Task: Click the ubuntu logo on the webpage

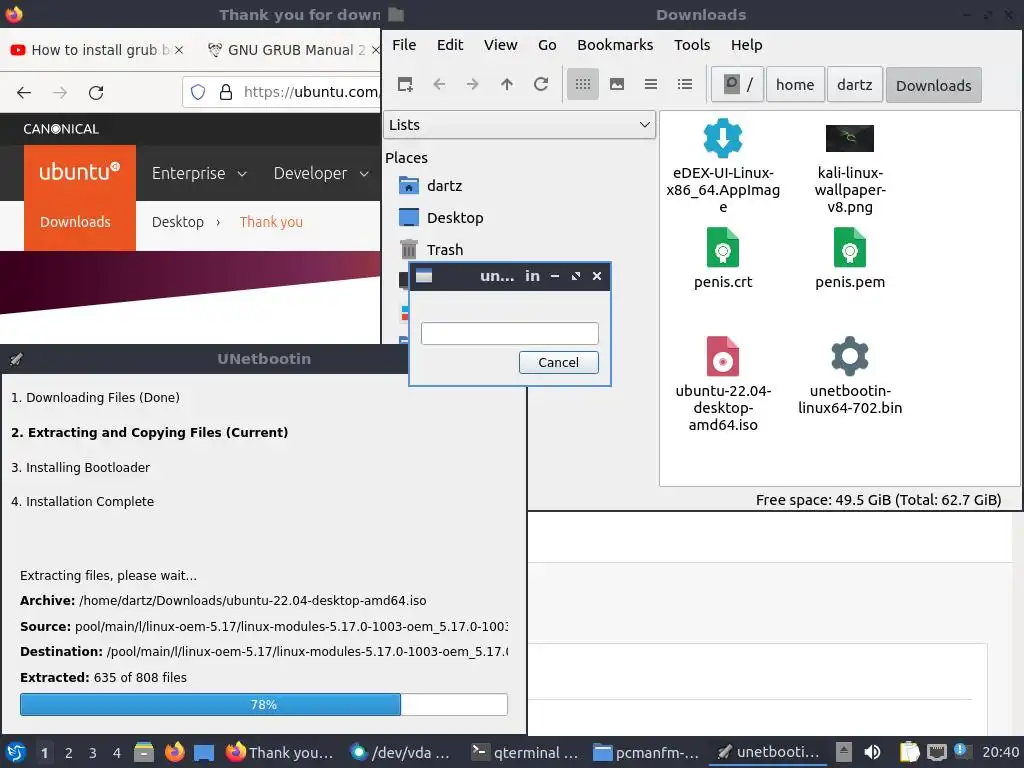Action: tap(80, 171)
